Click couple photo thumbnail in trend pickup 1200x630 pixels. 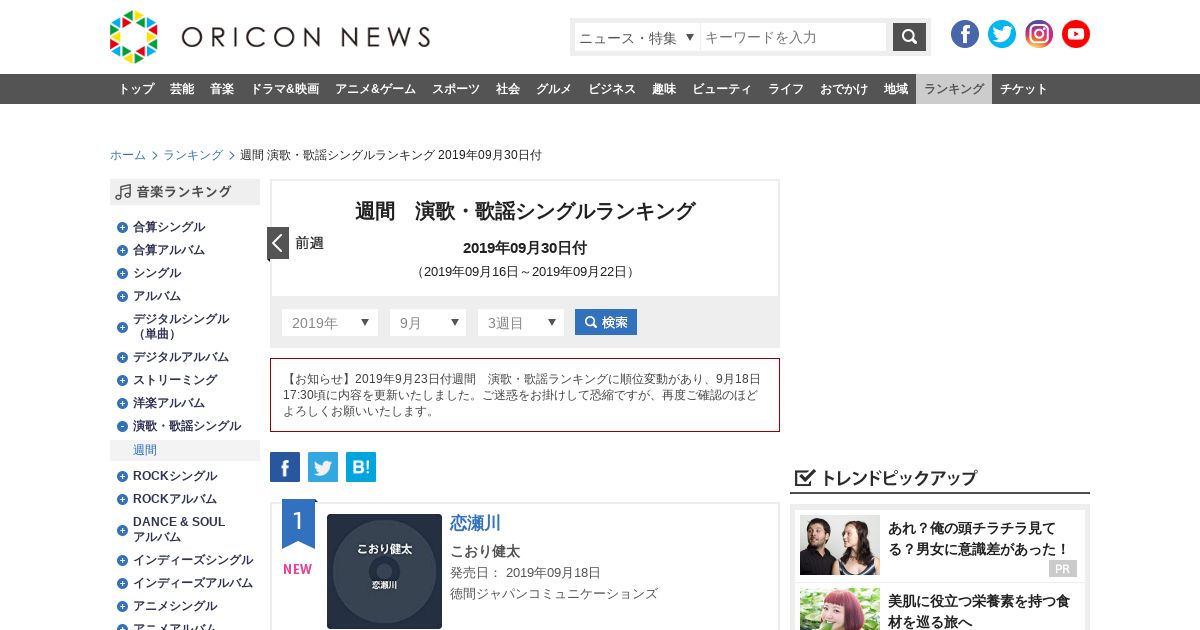point(840,545)
